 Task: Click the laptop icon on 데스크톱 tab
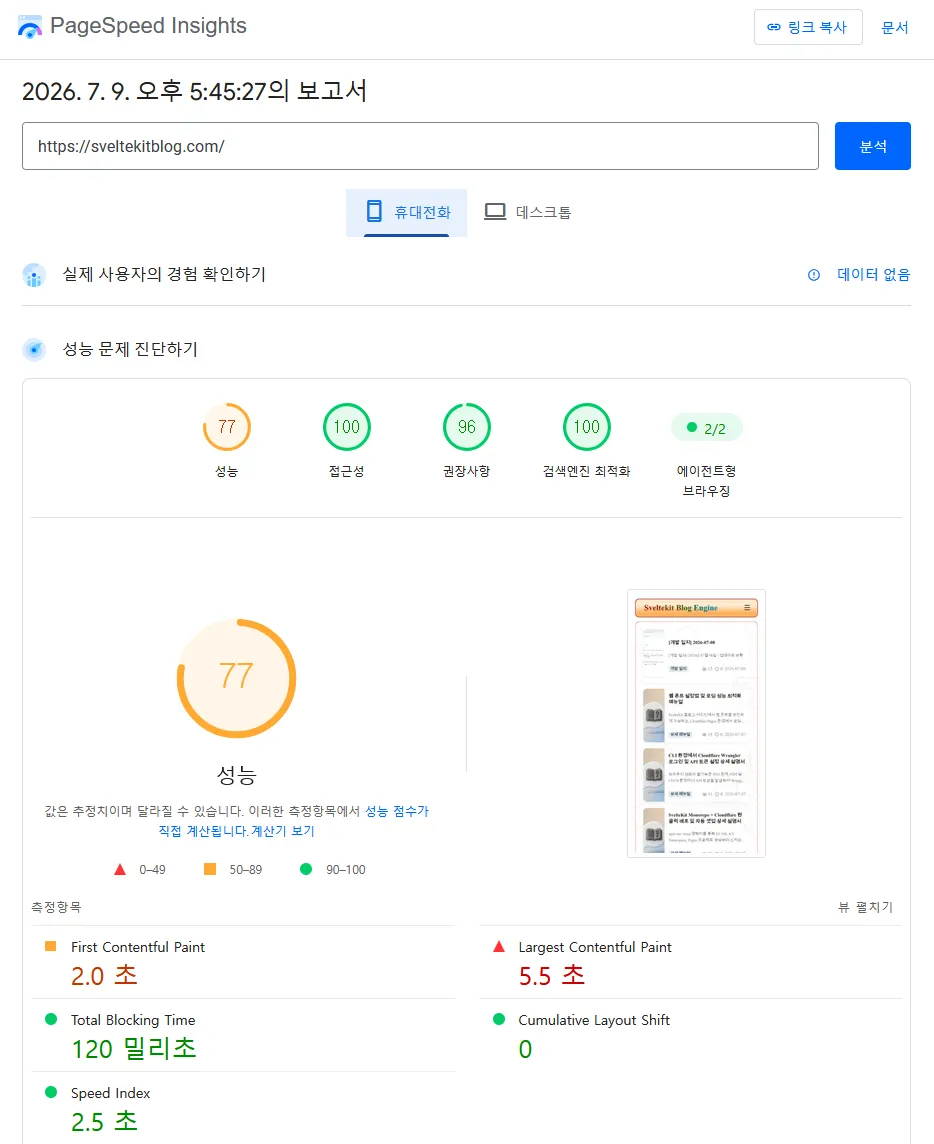pyautogui.click(x=495, y=212)
